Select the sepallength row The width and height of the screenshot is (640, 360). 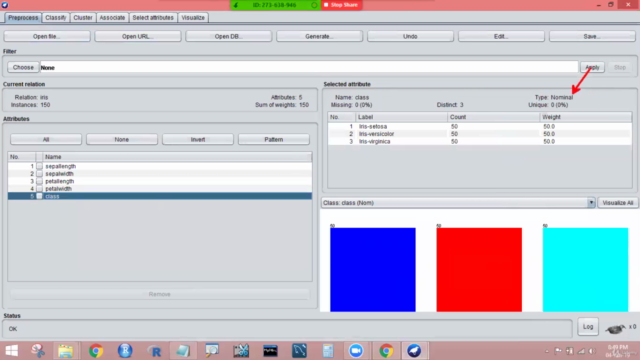click(160, 166)
